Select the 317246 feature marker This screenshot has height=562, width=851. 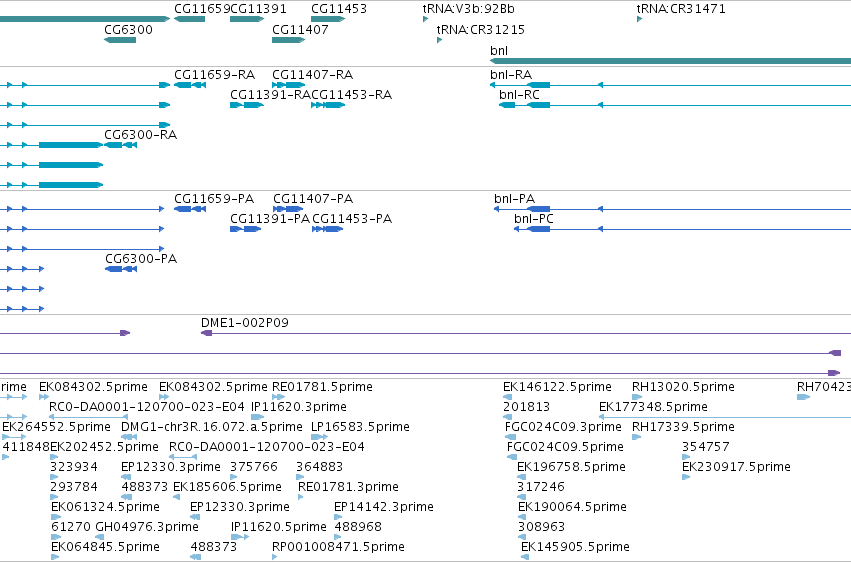521,497
